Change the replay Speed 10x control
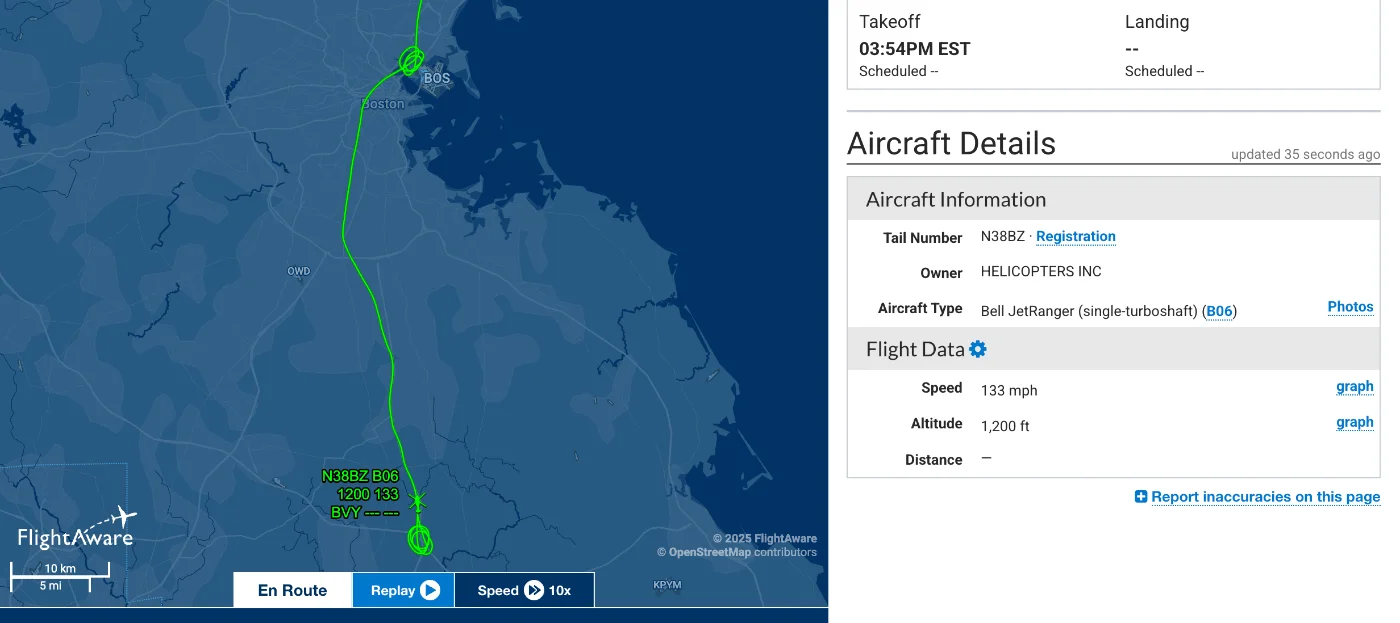 524,590
